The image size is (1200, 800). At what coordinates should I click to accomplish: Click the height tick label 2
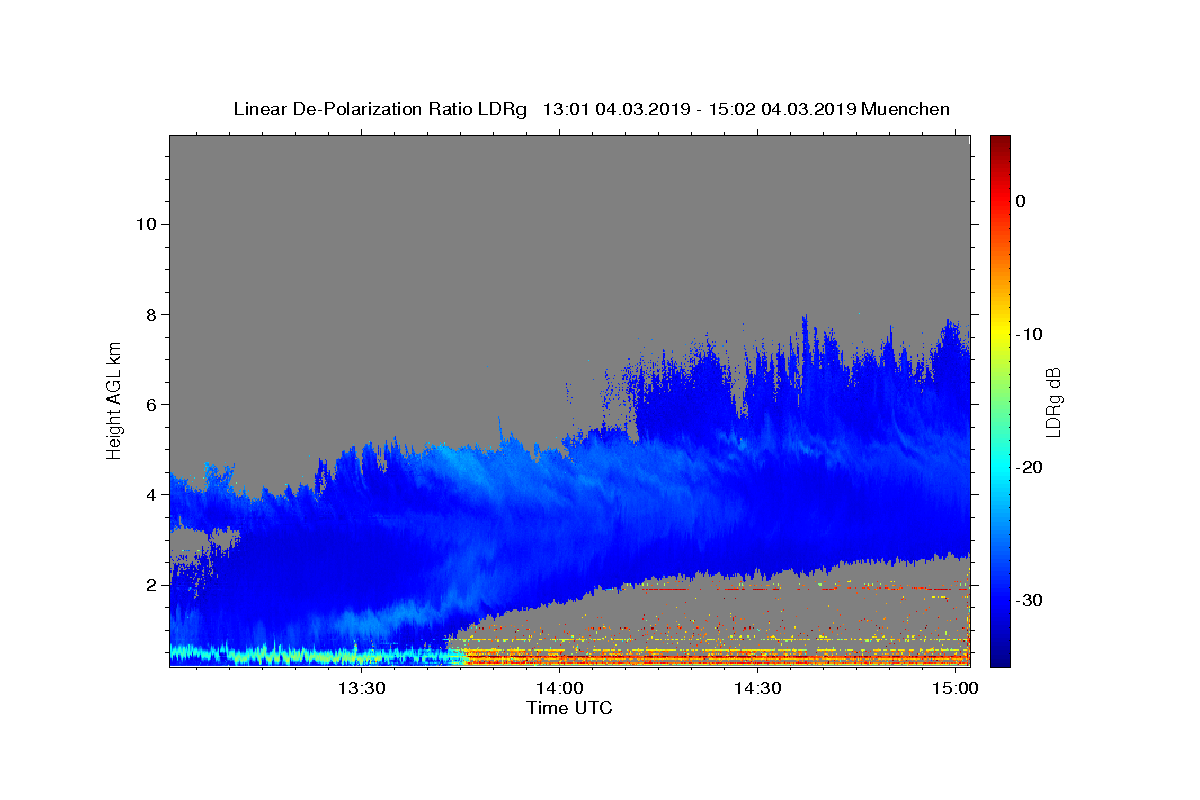point(151,585)
